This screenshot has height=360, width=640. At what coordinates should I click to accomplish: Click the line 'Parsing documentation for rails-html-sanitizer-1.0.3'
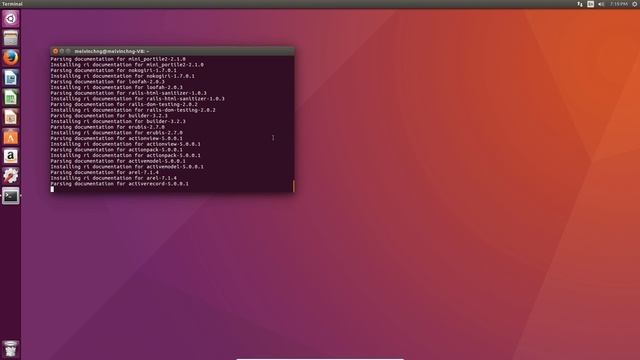point(129,93)
